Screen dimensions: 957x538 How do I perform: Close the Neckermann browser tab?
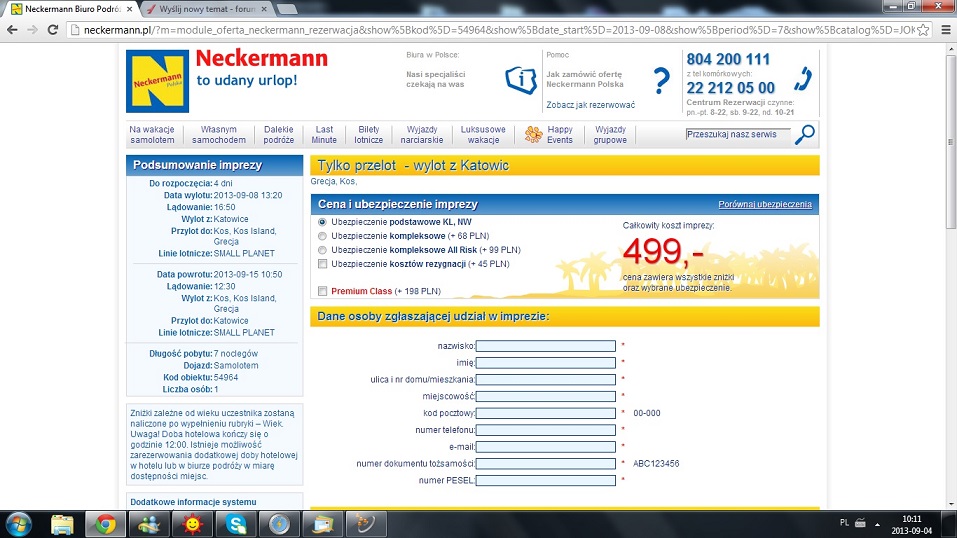click(x=129, y=9)
